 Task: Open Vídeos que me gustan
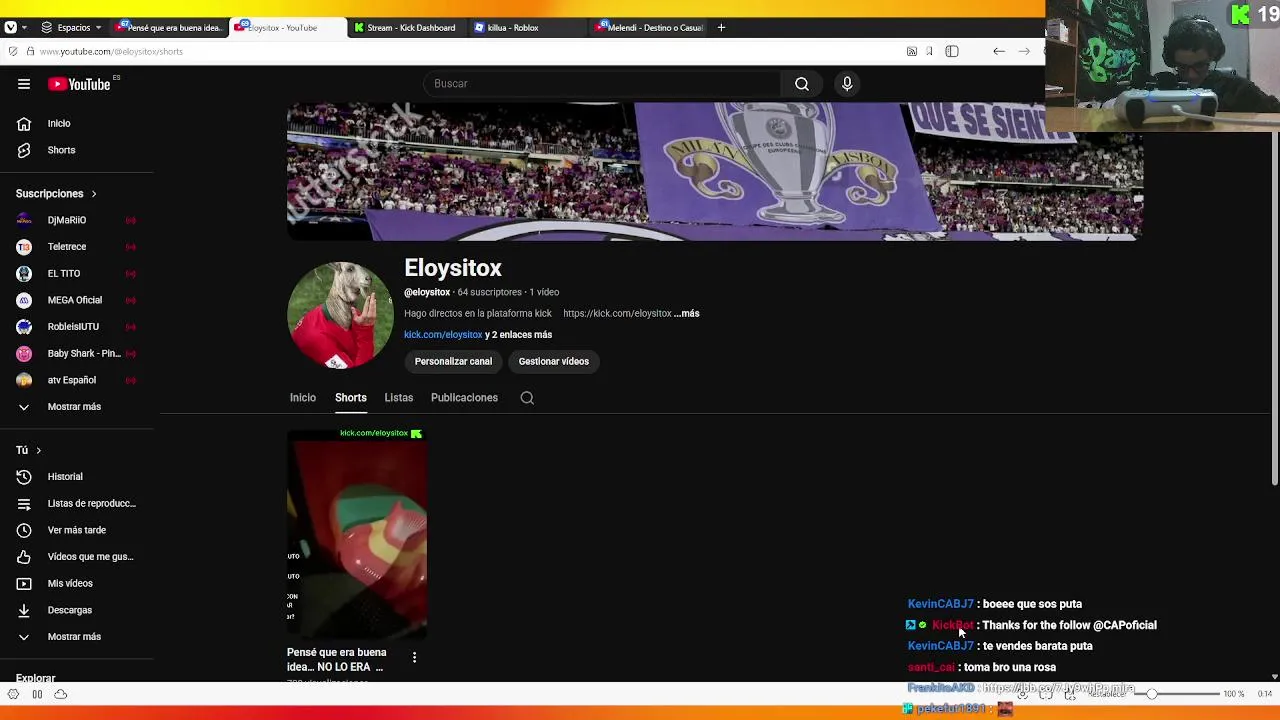pos(90,557)
